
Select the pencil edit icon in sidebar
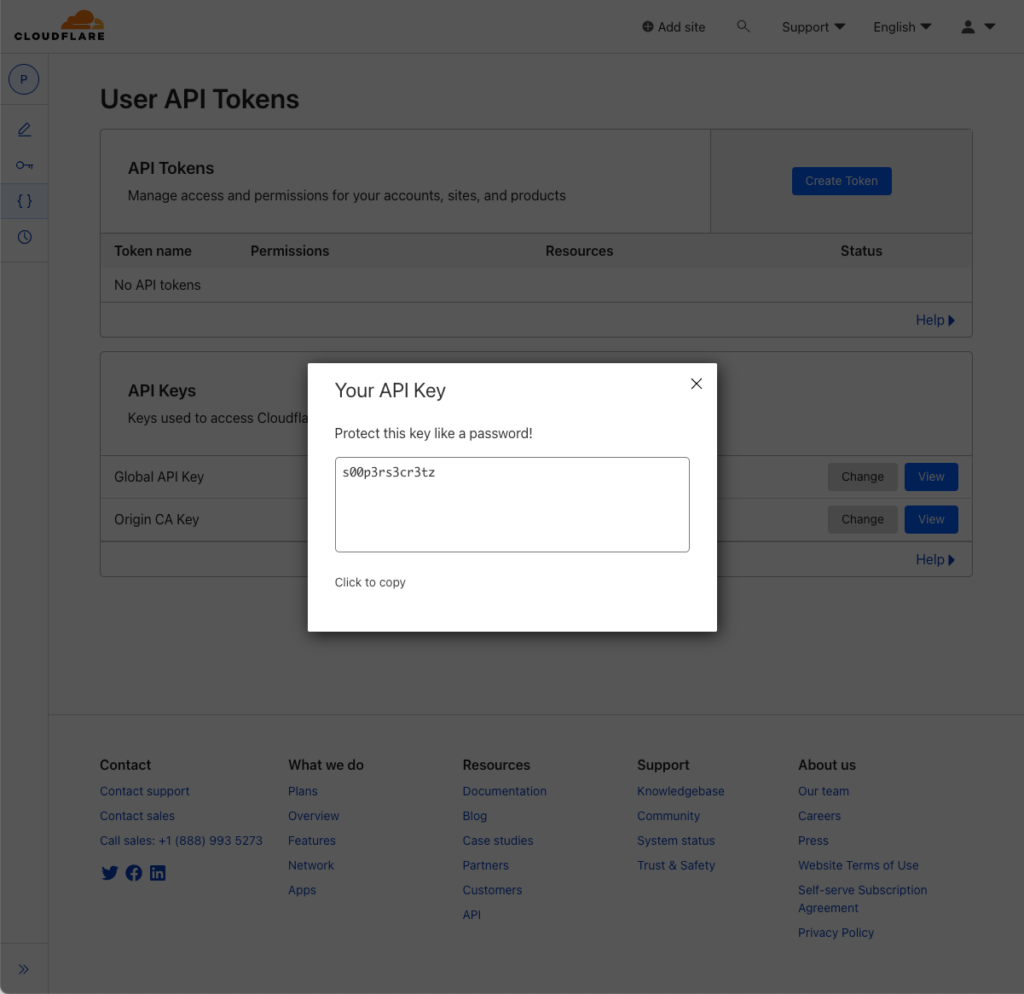(23, 129)
